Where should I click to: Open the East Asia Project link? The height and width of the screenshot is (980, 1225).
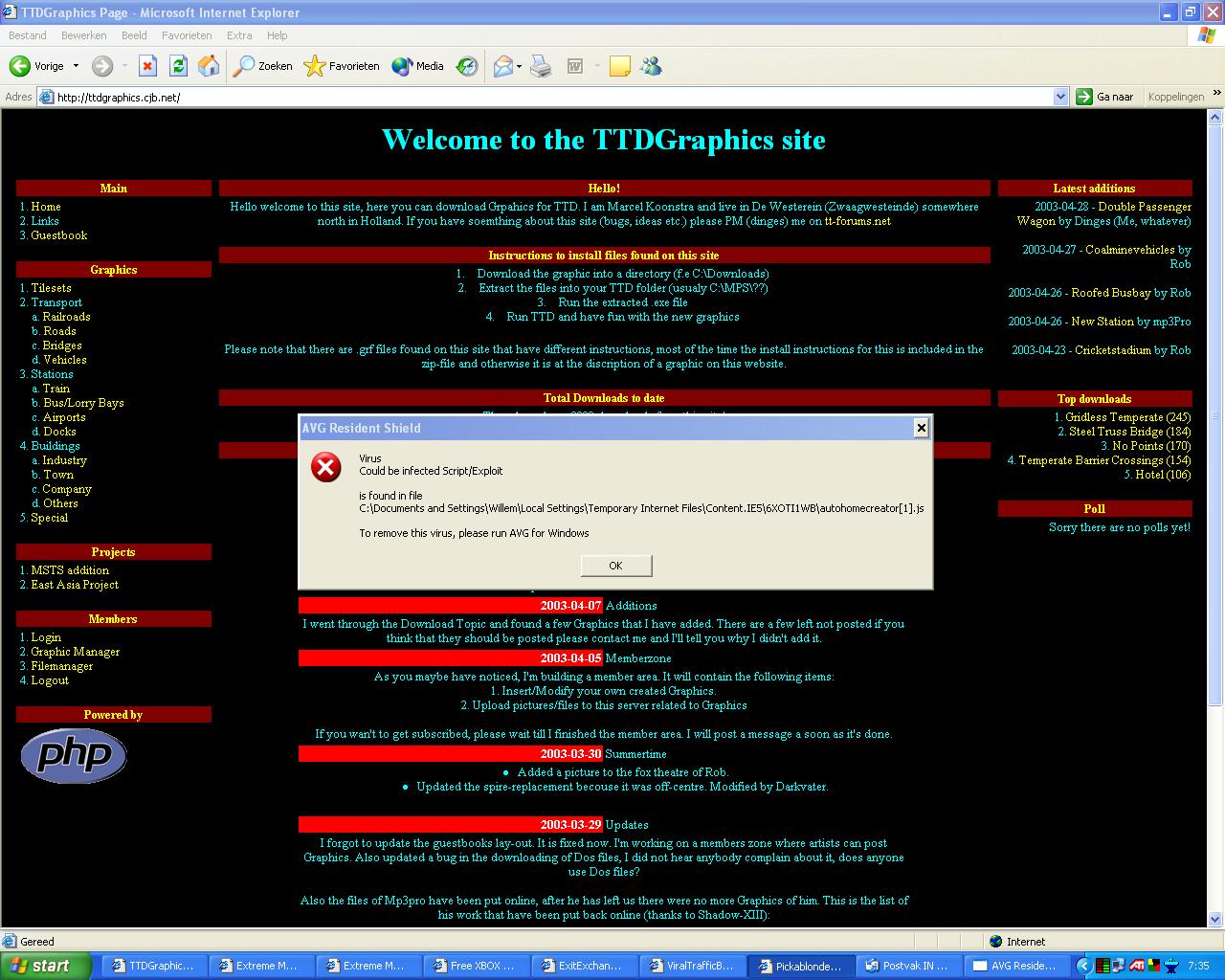click(x=75, y=585)
